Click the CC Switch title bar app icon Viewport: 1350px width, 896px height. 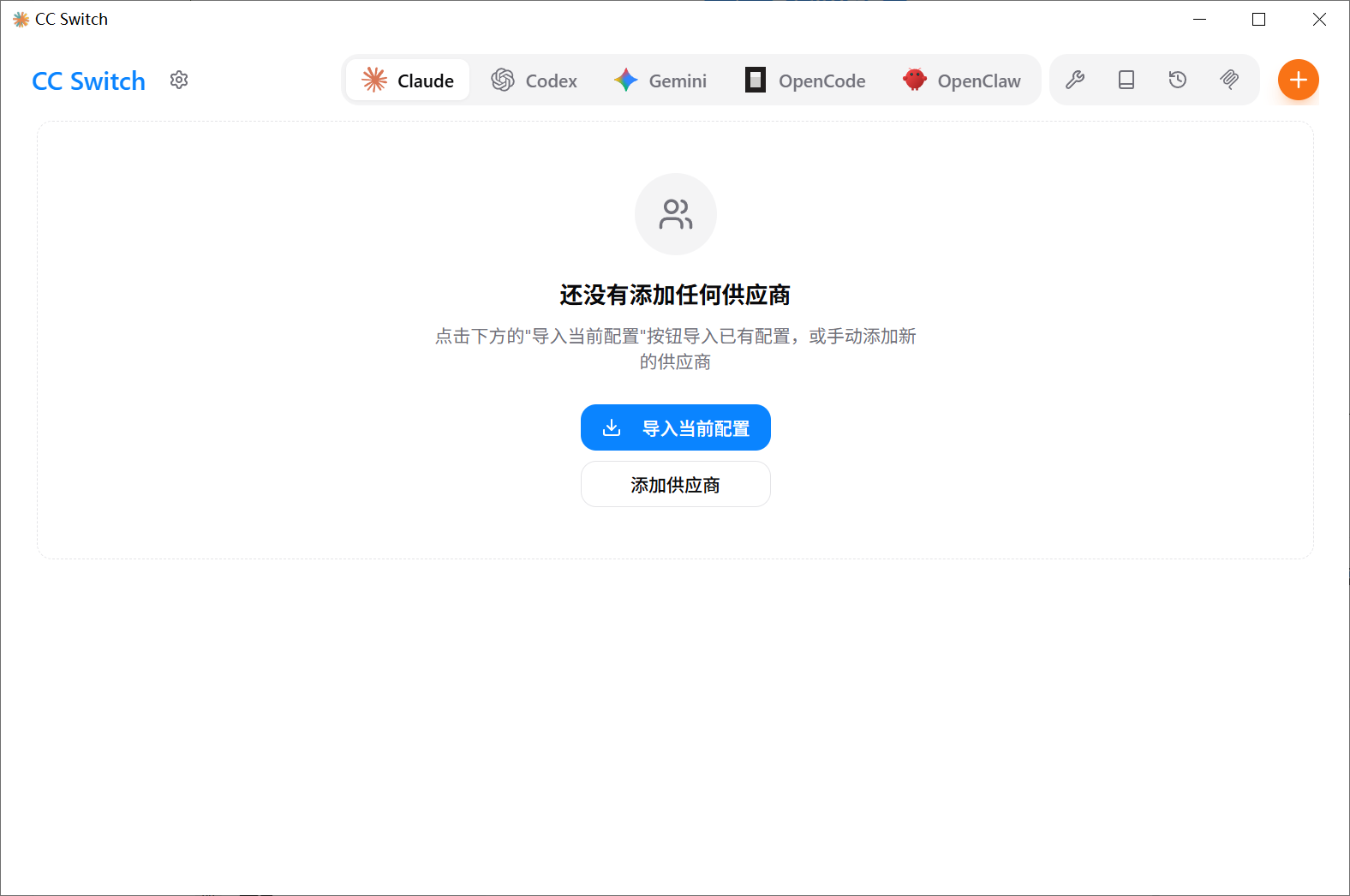(x=21, y=19)
